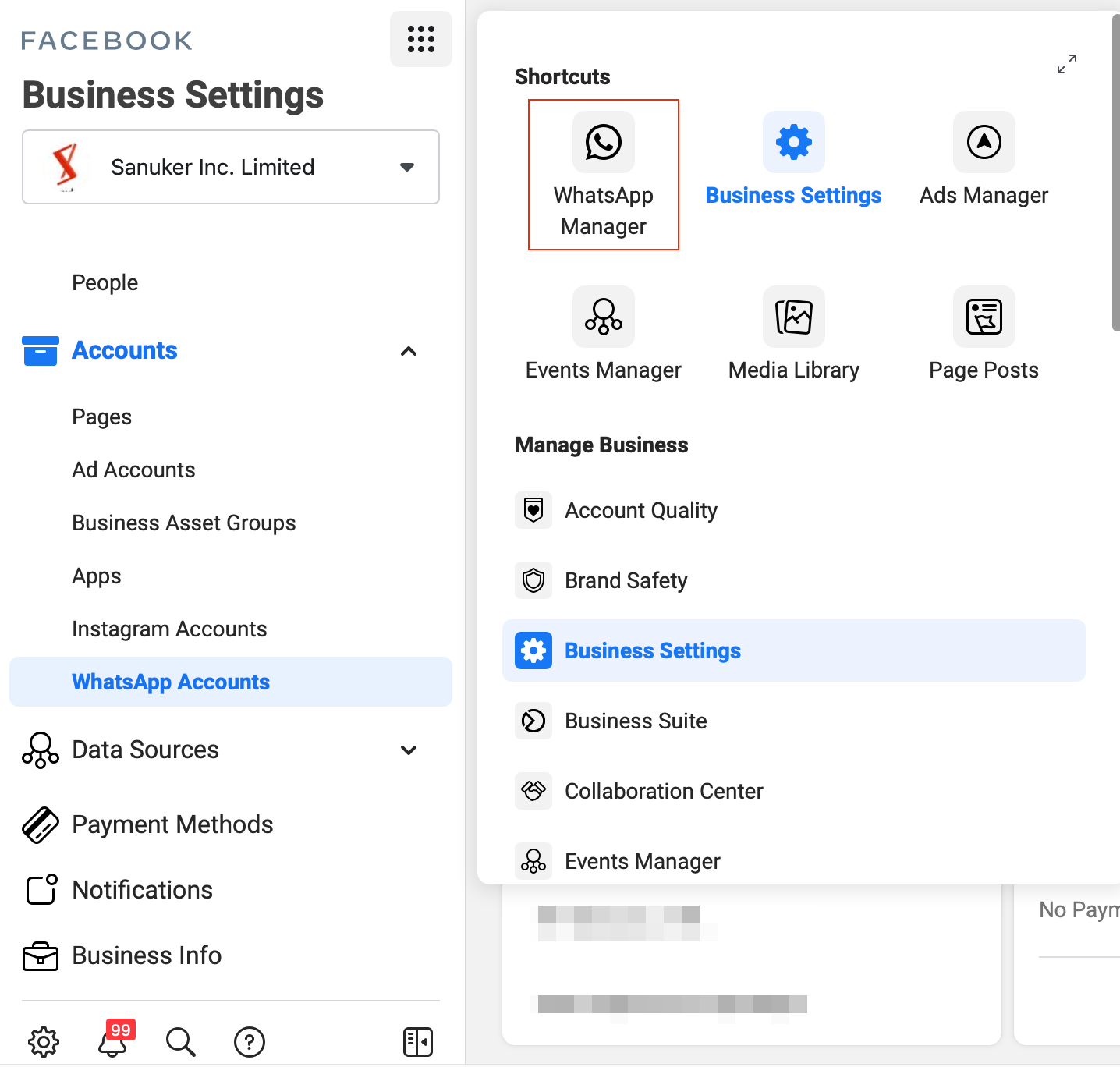Collapse the sidebar with panel icon
Image resolution: width=1120 pixels, height=1067 pixels.
click(418, 1042)
